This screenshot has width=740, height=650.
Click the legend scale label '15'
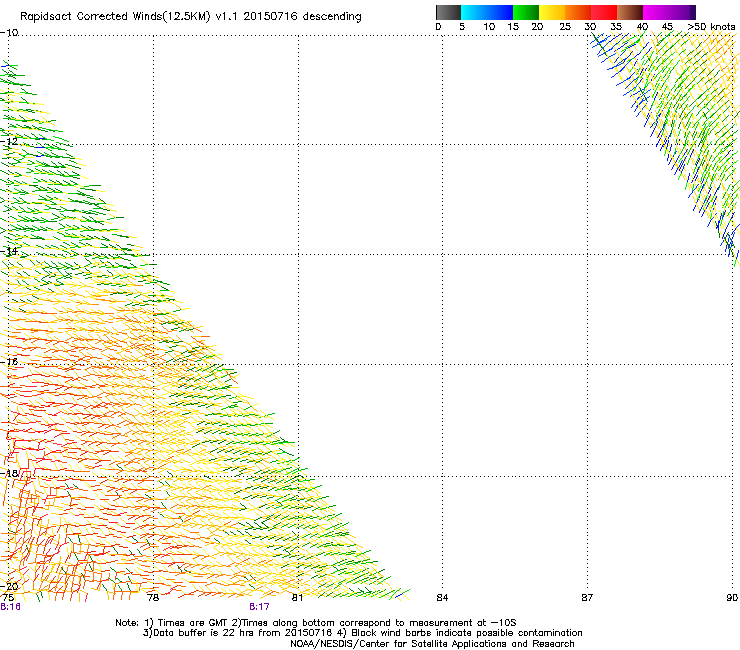(x=513, y=27)
